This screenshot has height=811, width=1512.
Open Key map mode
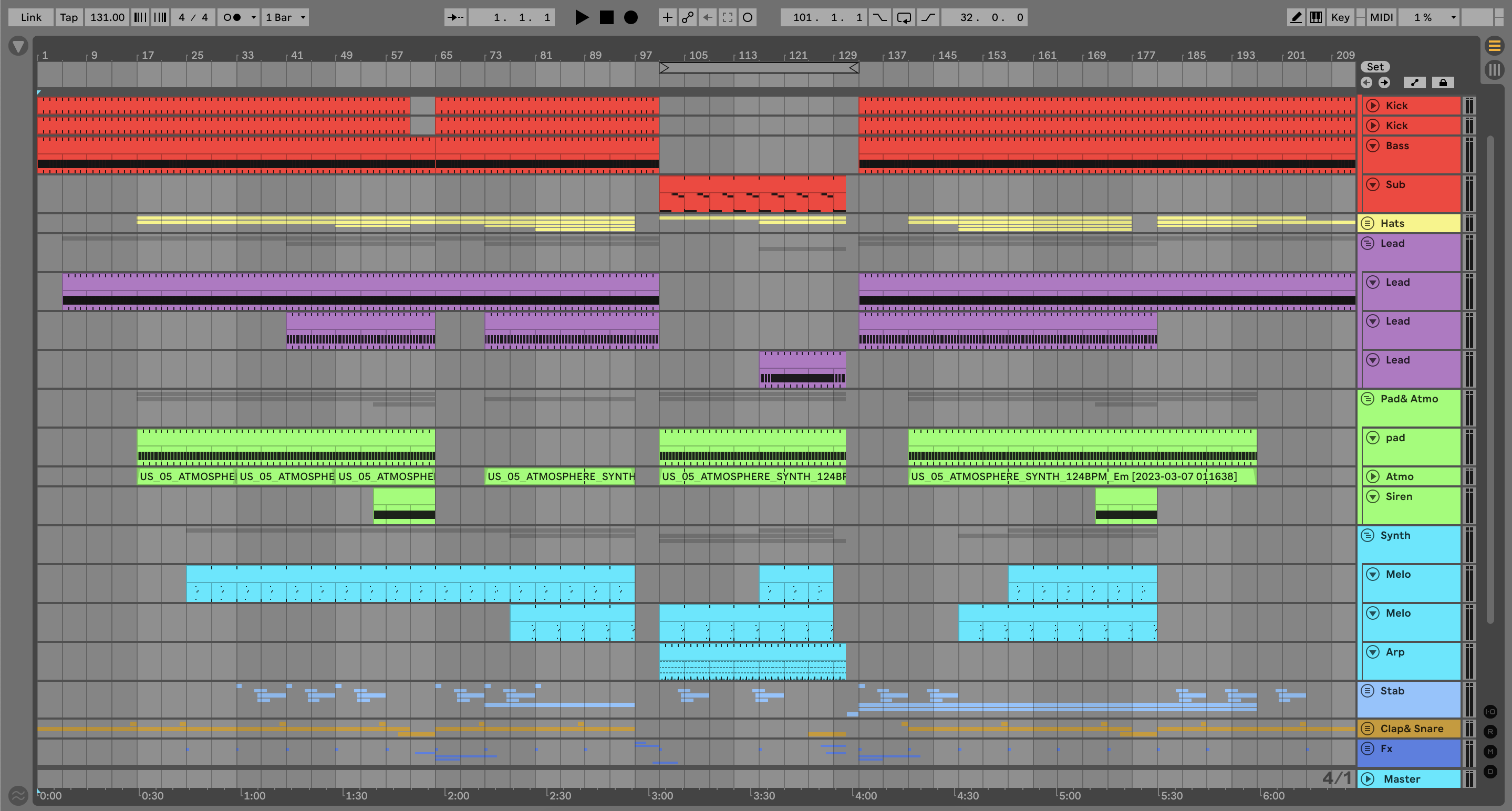click(x=1340, y=18)
